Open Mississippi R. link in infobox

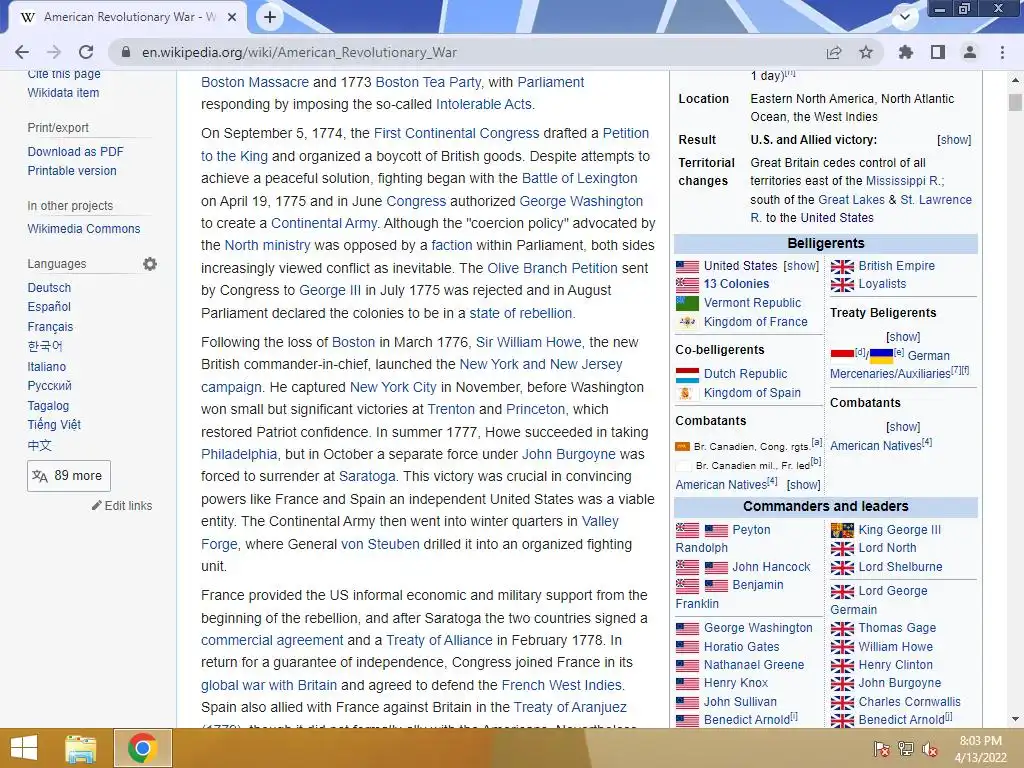(904, 181)
